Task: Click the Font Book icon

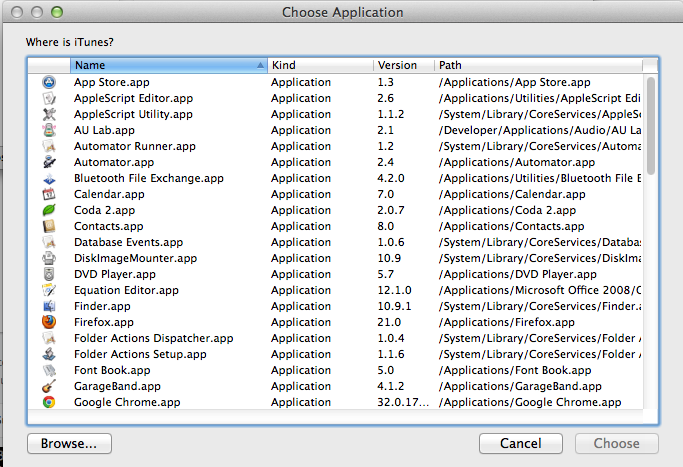Action: tap(49, 370)
